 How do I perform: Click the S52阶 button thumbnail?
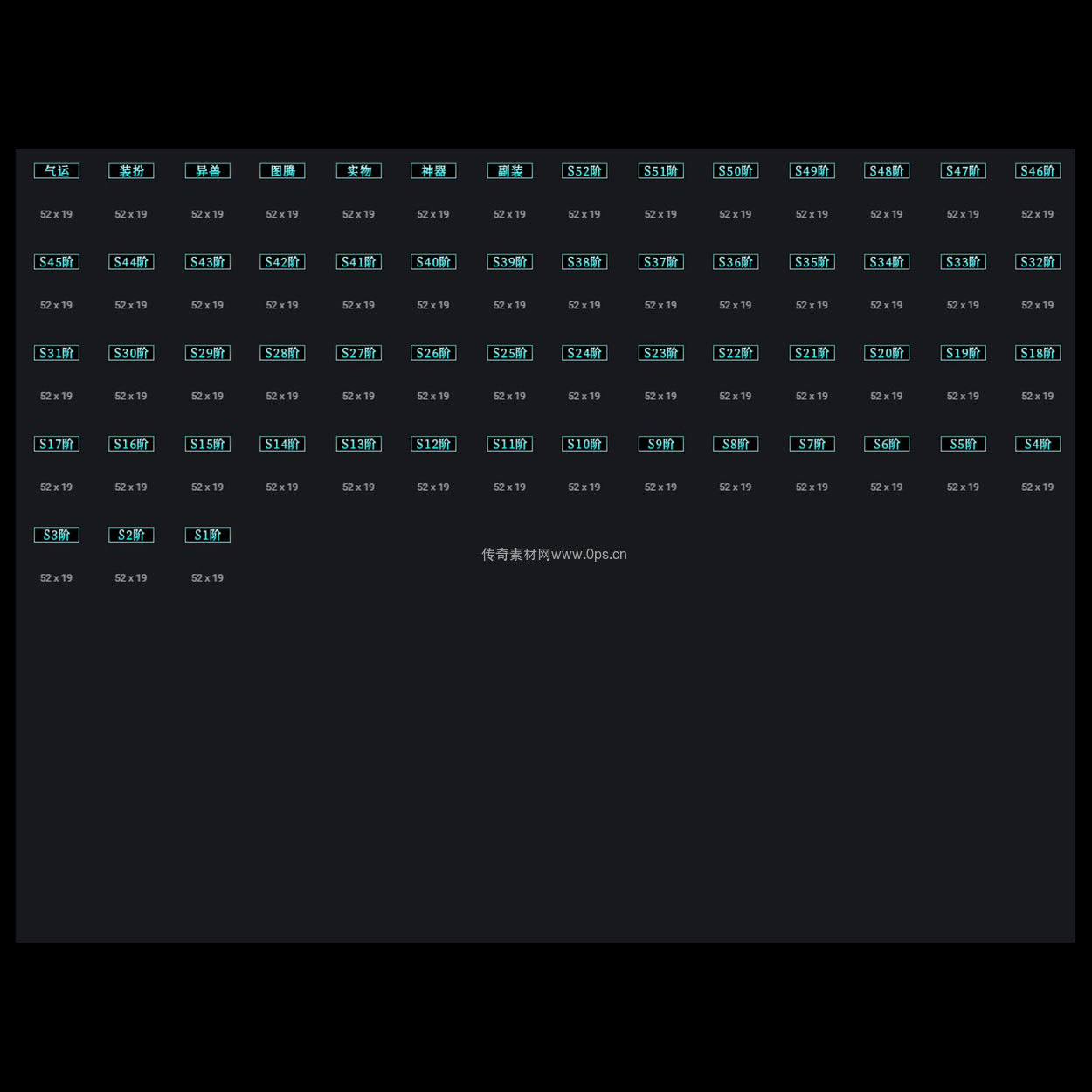[x=584, y=171]
